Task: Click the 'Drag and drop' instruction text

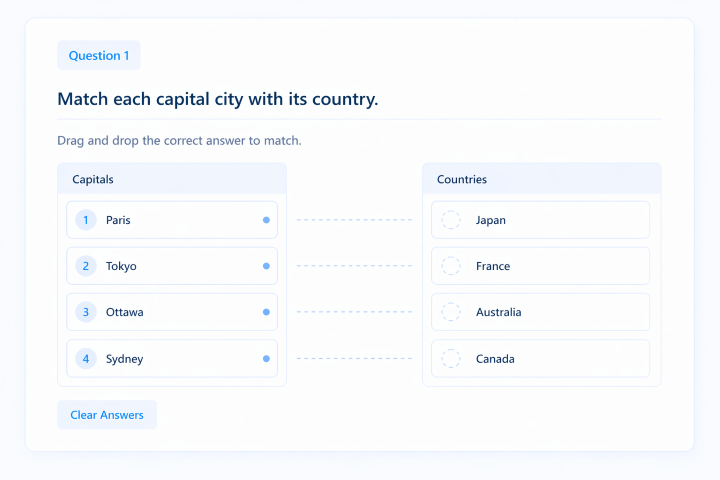Action: (x=179, y=141)
